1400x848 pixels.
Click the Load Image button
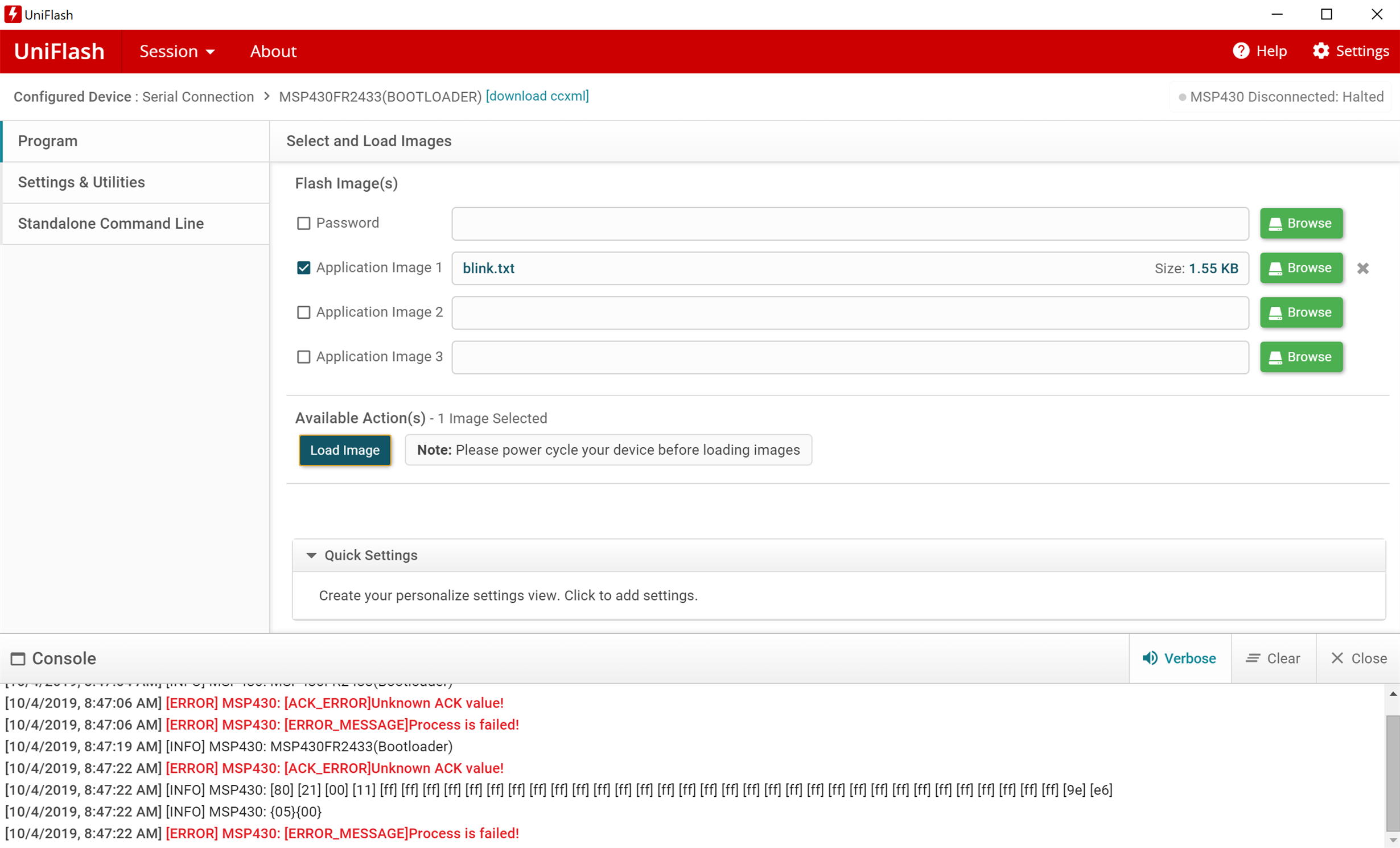[345, 450]
